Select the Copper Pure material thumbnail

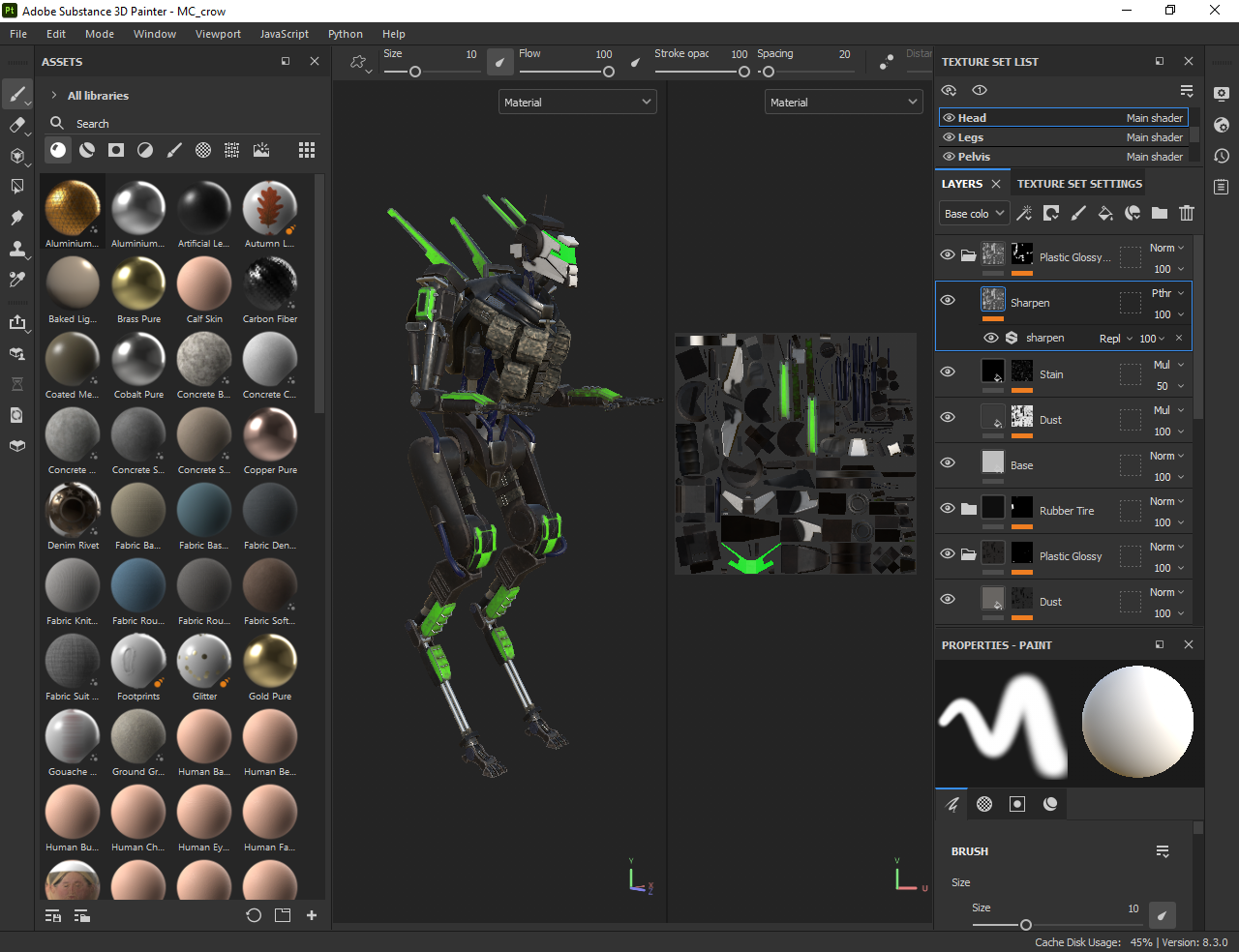tap(270, 435)
